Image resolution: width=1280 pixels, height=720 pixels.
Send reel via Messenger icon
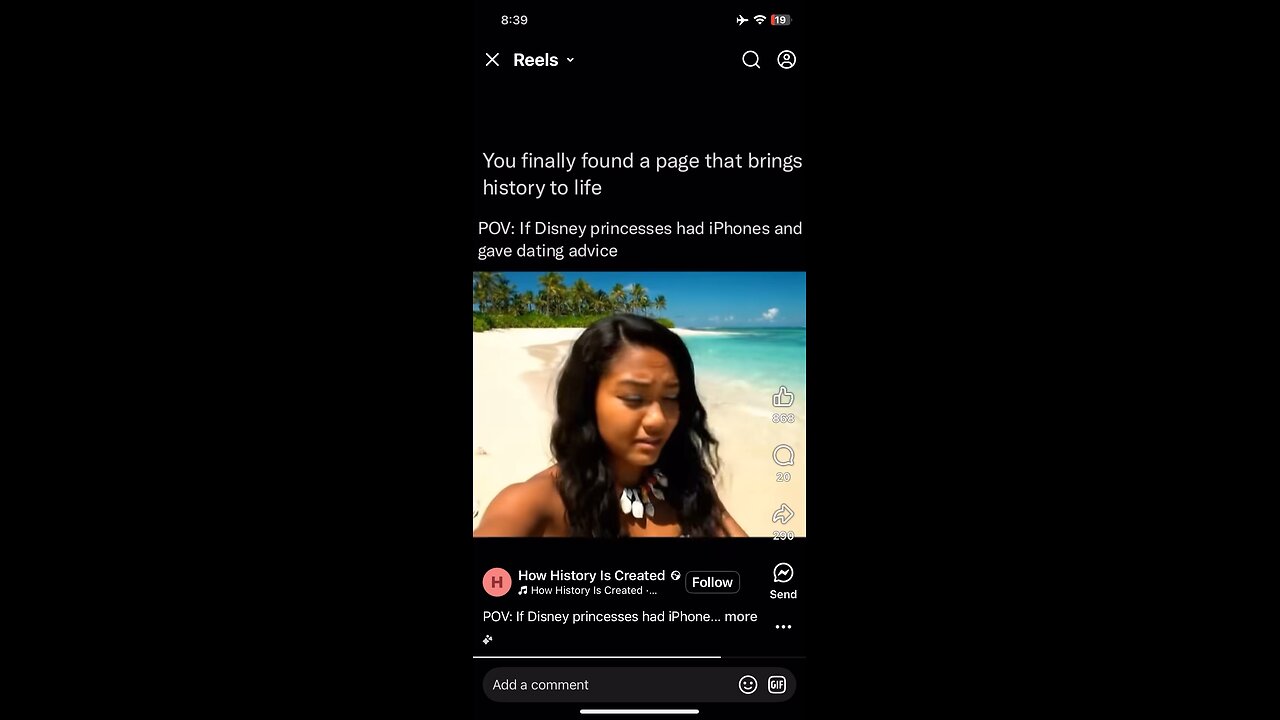point(783,573)
